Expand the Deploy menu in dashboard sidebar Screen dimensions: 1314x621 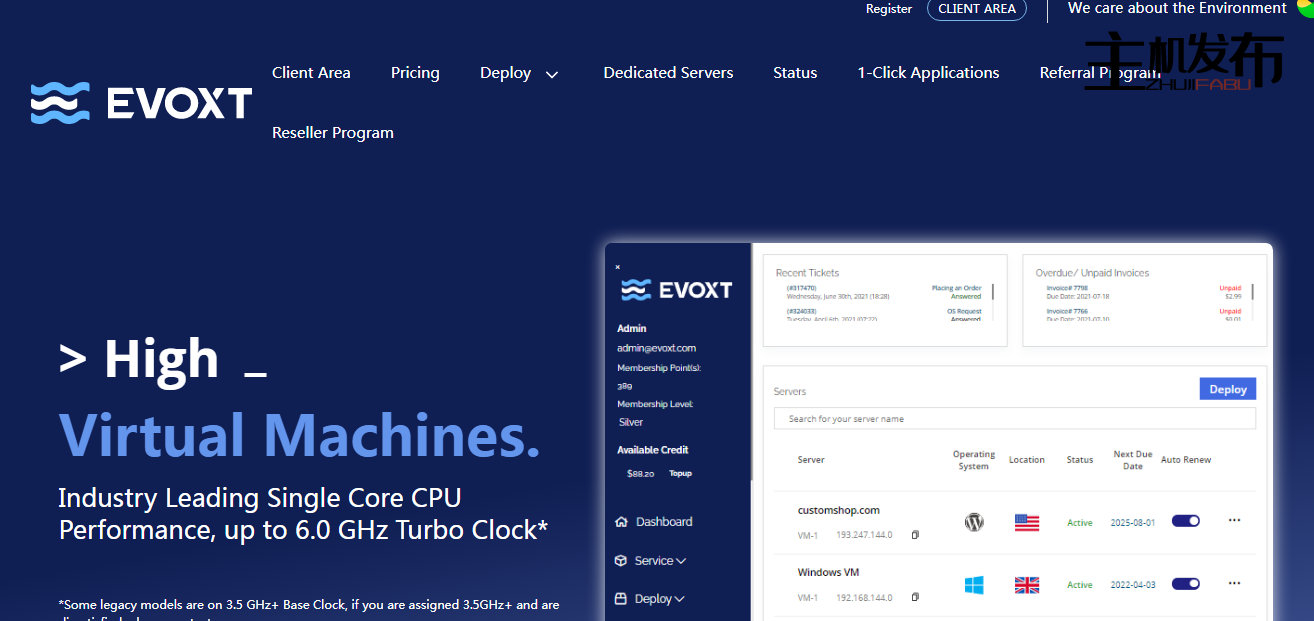[659, 599]
